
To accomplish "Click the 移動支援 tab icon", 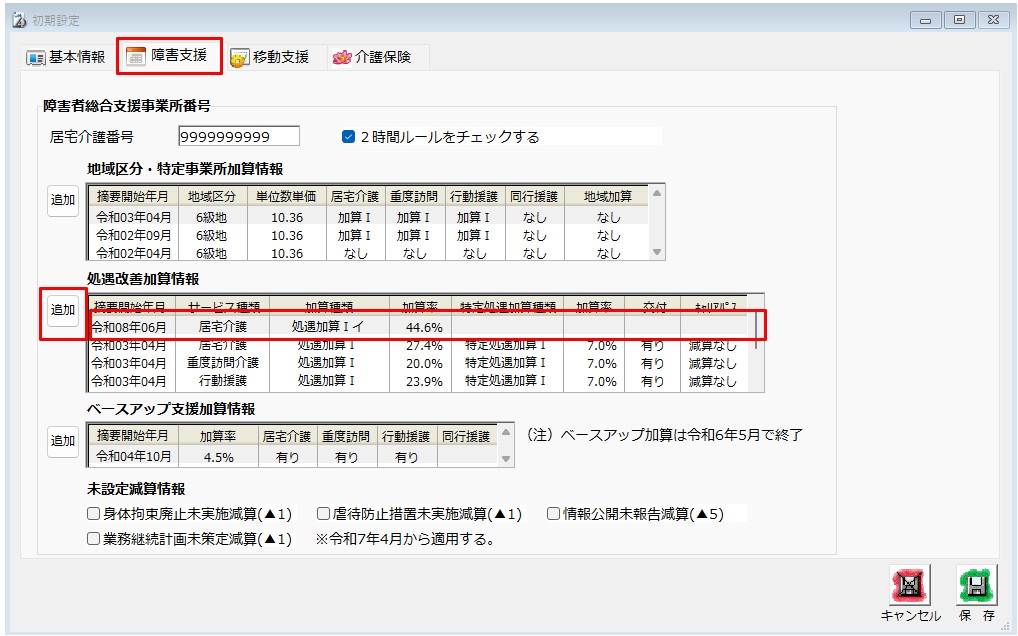I will click(240, 58).
